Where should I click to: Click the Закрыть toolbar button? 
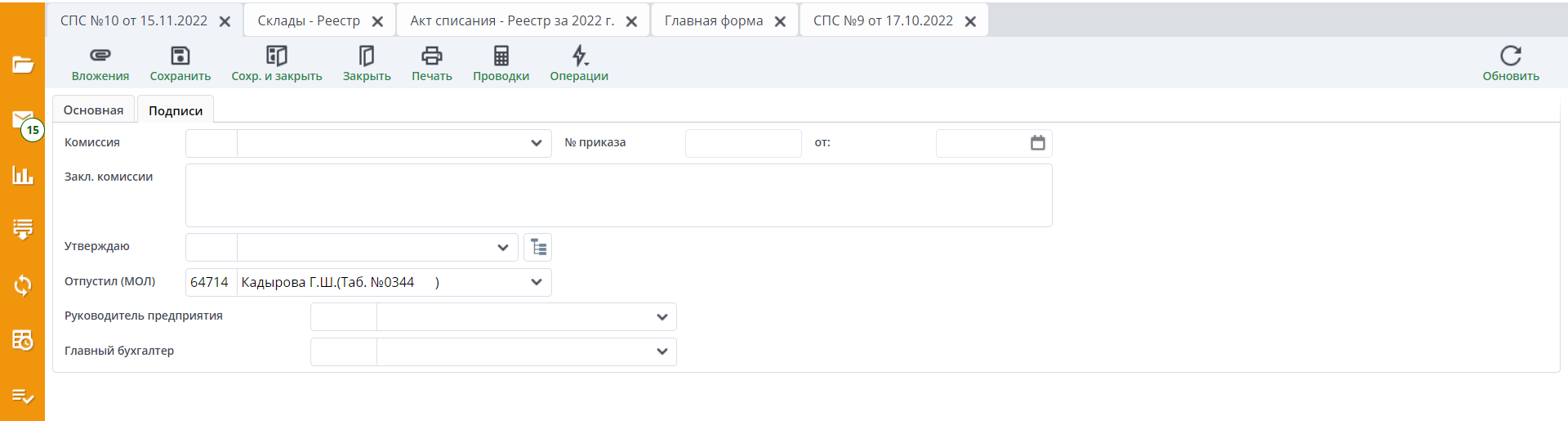(x=367, y=64)
